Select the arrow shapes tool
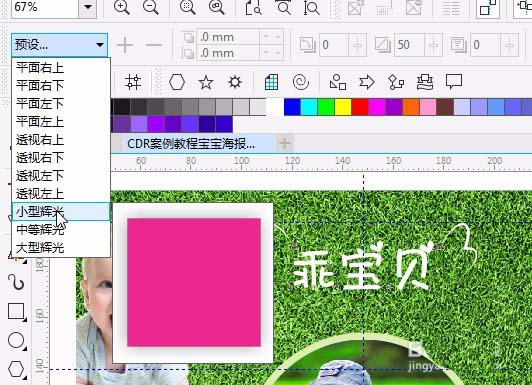This screenshot has height=385, width=532. 367,82
